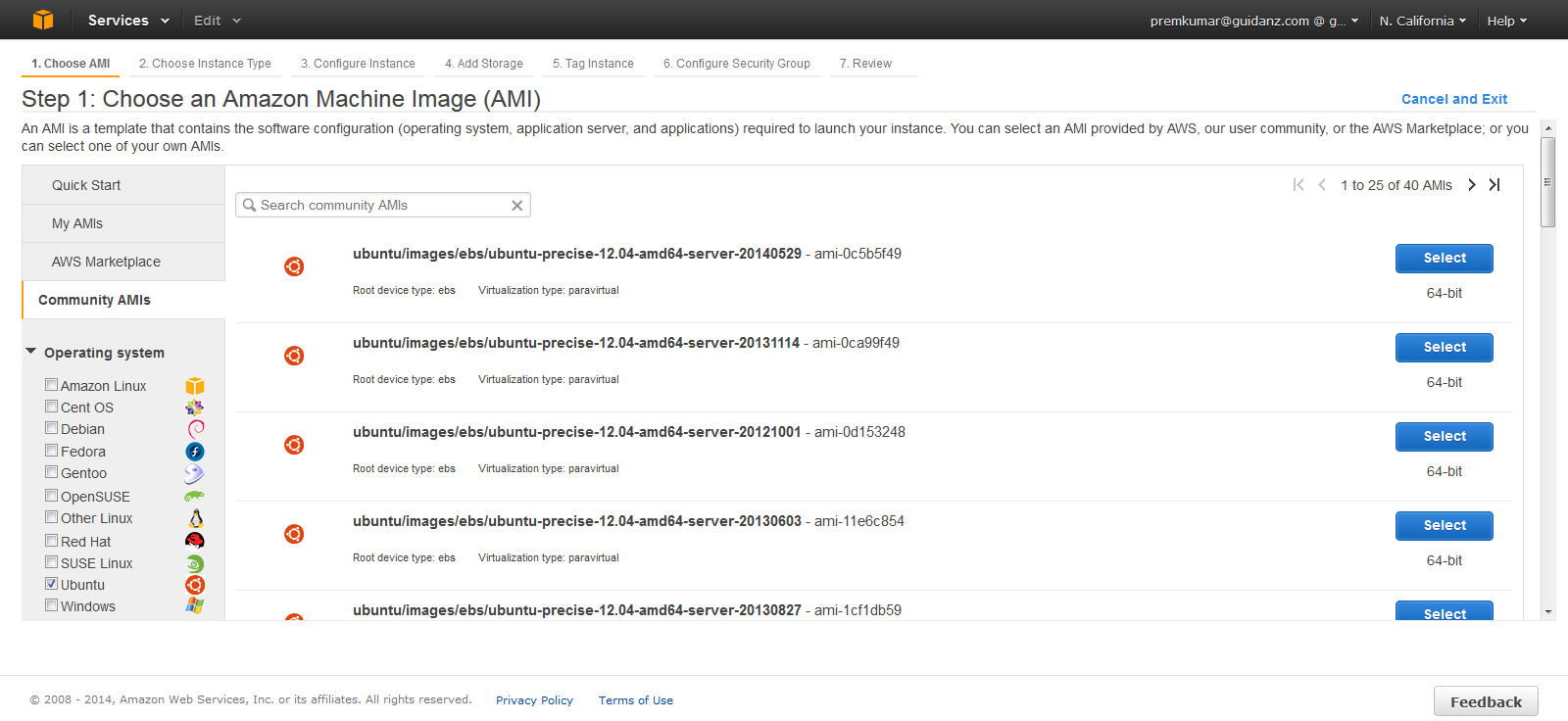The width and height of the screenshot is (1568, 721).
Task: Check the Other Linux checkbox
Action: pos(51,516)
